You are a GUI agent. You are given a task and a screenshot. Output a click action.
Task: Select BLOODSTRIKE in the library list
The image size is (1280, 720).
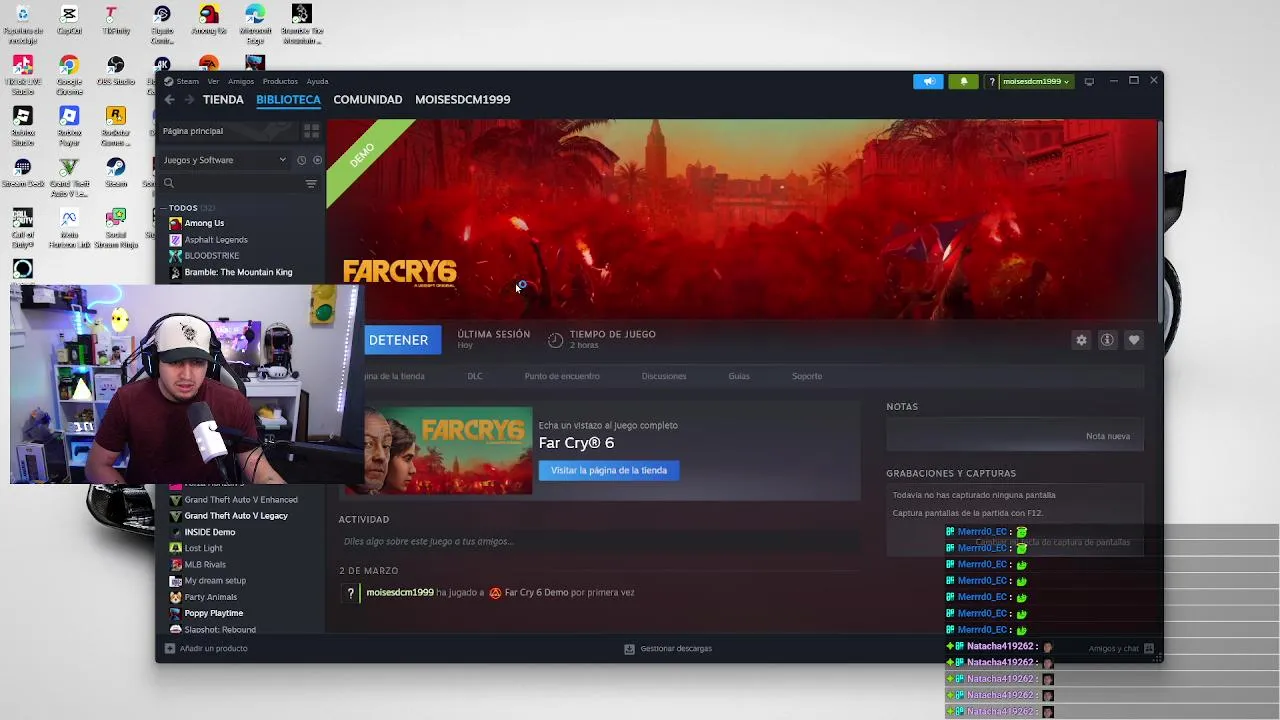211,256
